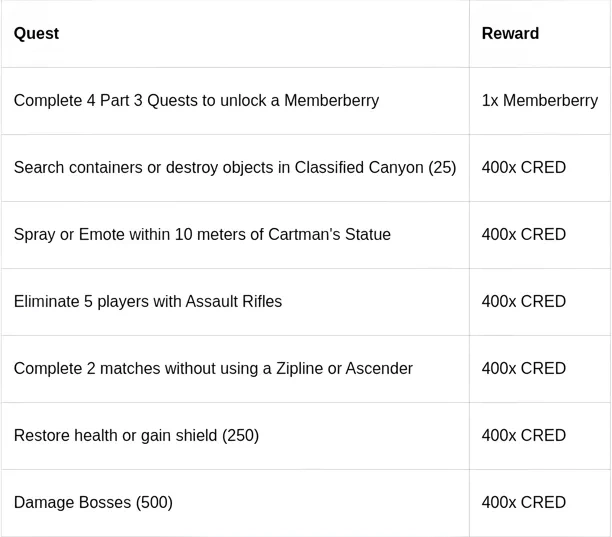Click the (250) count in shield quest

pyautogui.click(x=240, y=436)
